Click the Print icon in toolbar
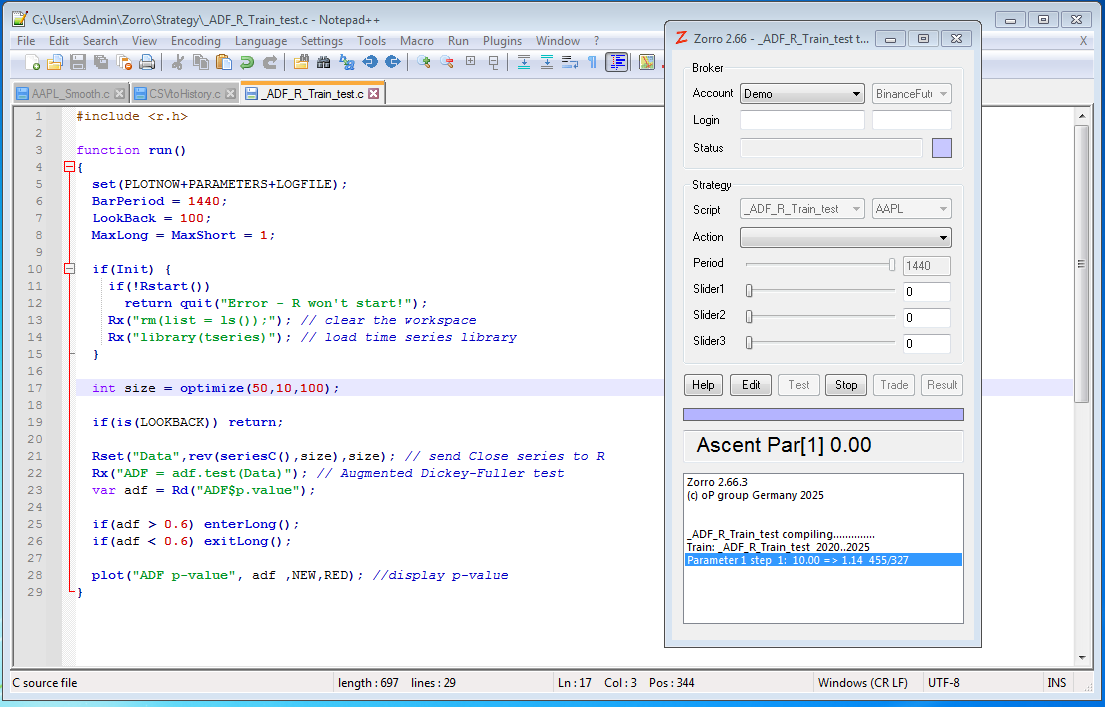Screen dimensions: 1105x707 click(147, 62)
